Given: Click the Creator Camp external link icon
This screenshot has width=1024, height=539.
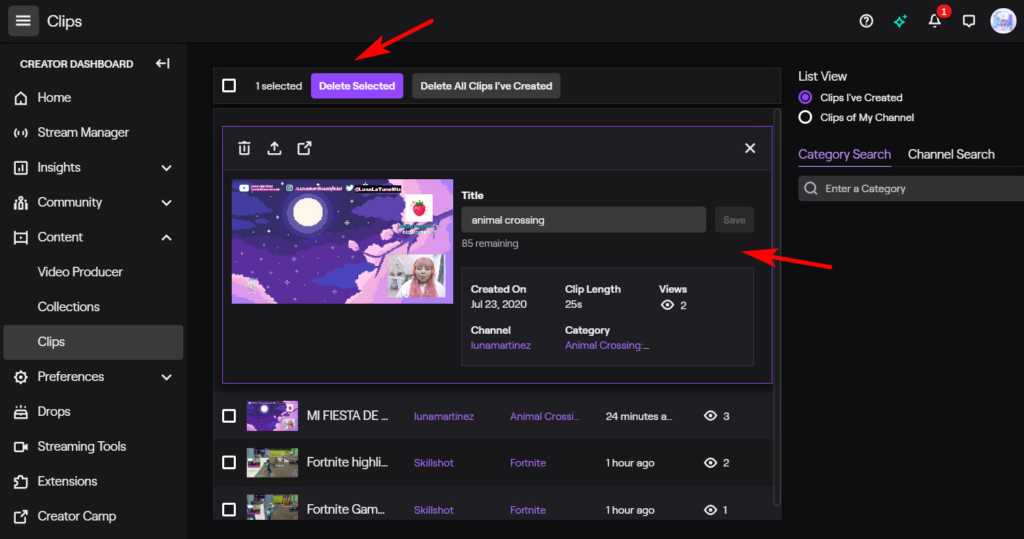Looking at the screenshot, I should point(21,517).
